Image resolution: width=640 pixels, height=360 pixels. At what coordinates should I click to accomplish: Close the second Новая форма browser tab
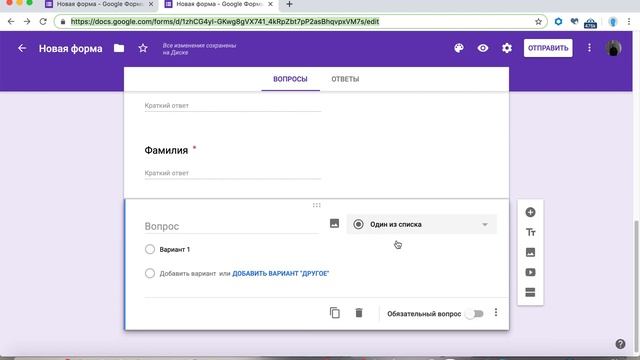270,4
